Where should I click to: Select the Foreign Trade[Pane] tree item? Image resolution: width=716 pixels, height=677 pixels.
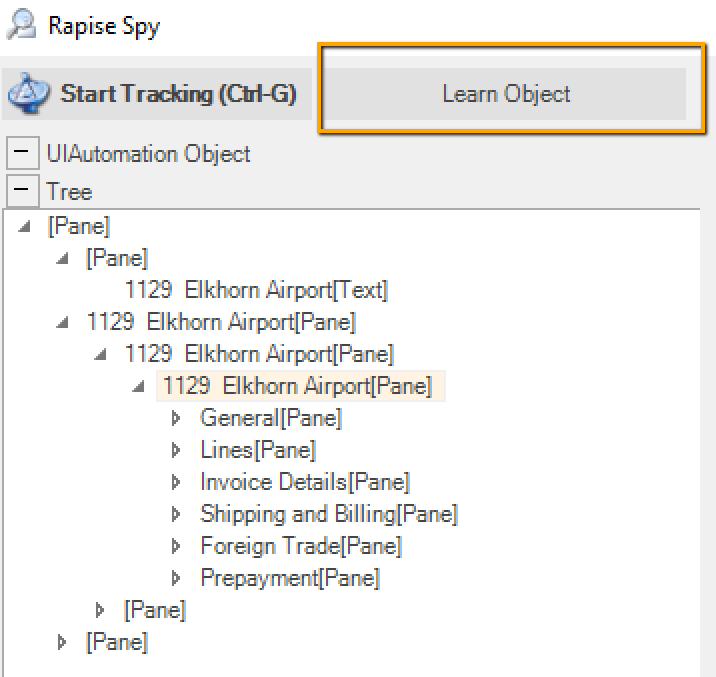coord(300,546)
